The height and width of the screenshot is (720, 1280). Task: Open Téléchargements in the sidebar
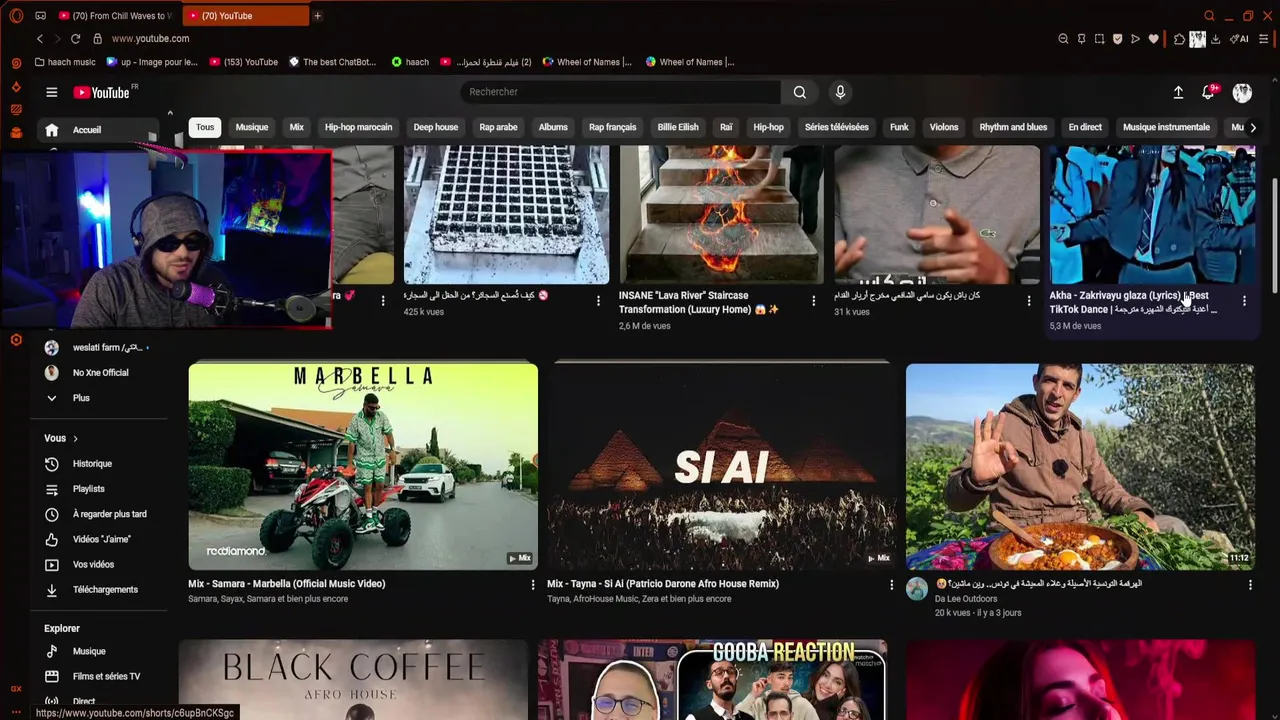pos(105,590)
